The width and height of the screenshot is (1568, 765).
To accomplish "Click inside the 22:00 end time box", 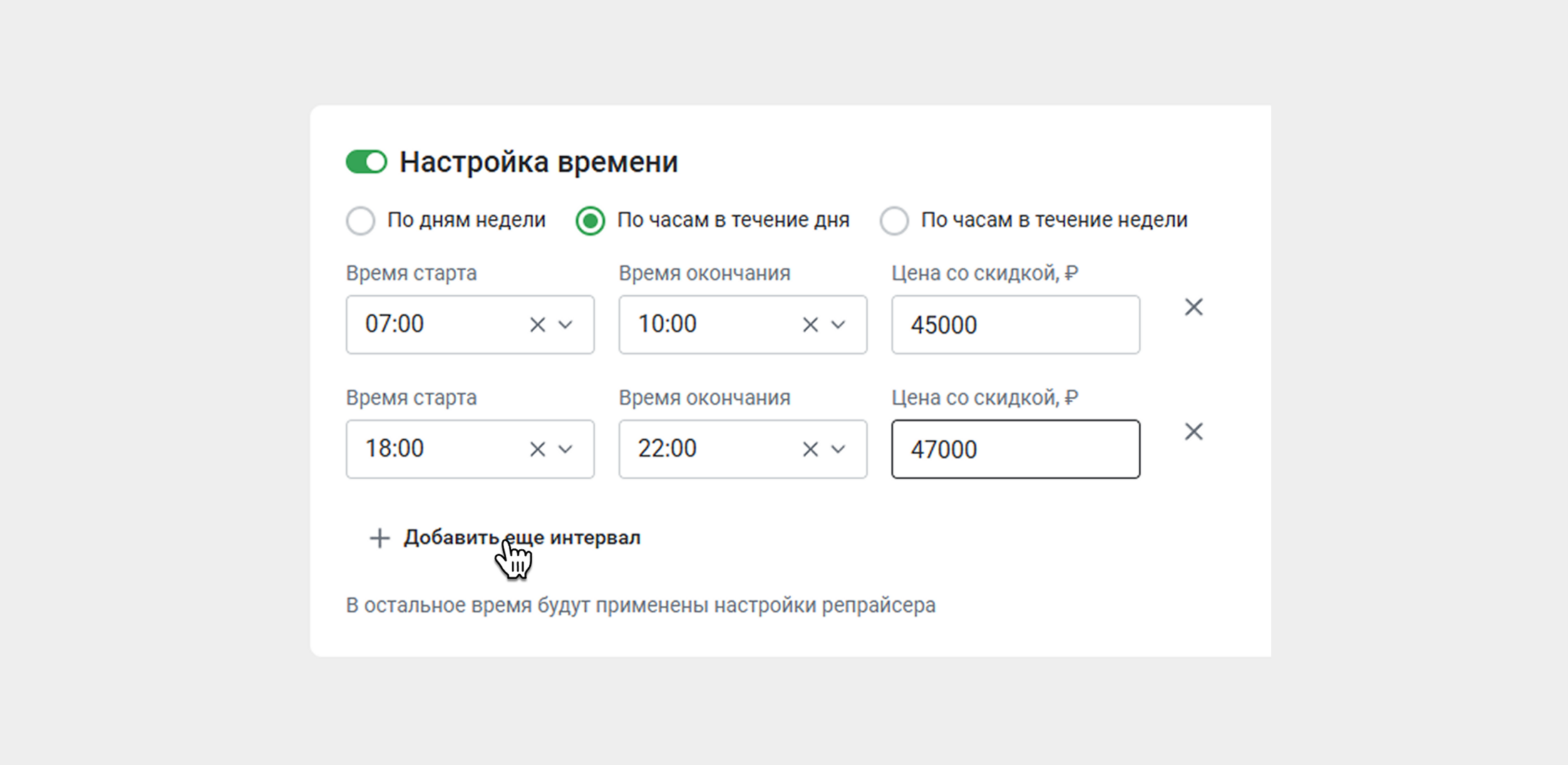I will 706,449.
